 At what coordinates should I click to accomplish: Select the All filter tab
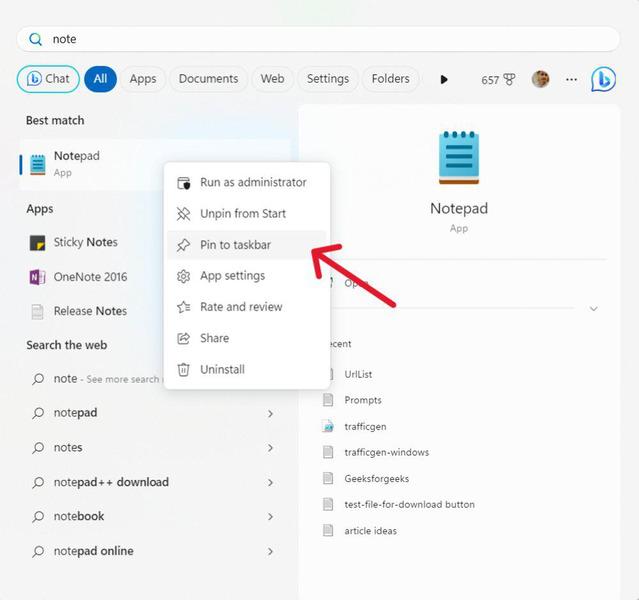[100, 79]
